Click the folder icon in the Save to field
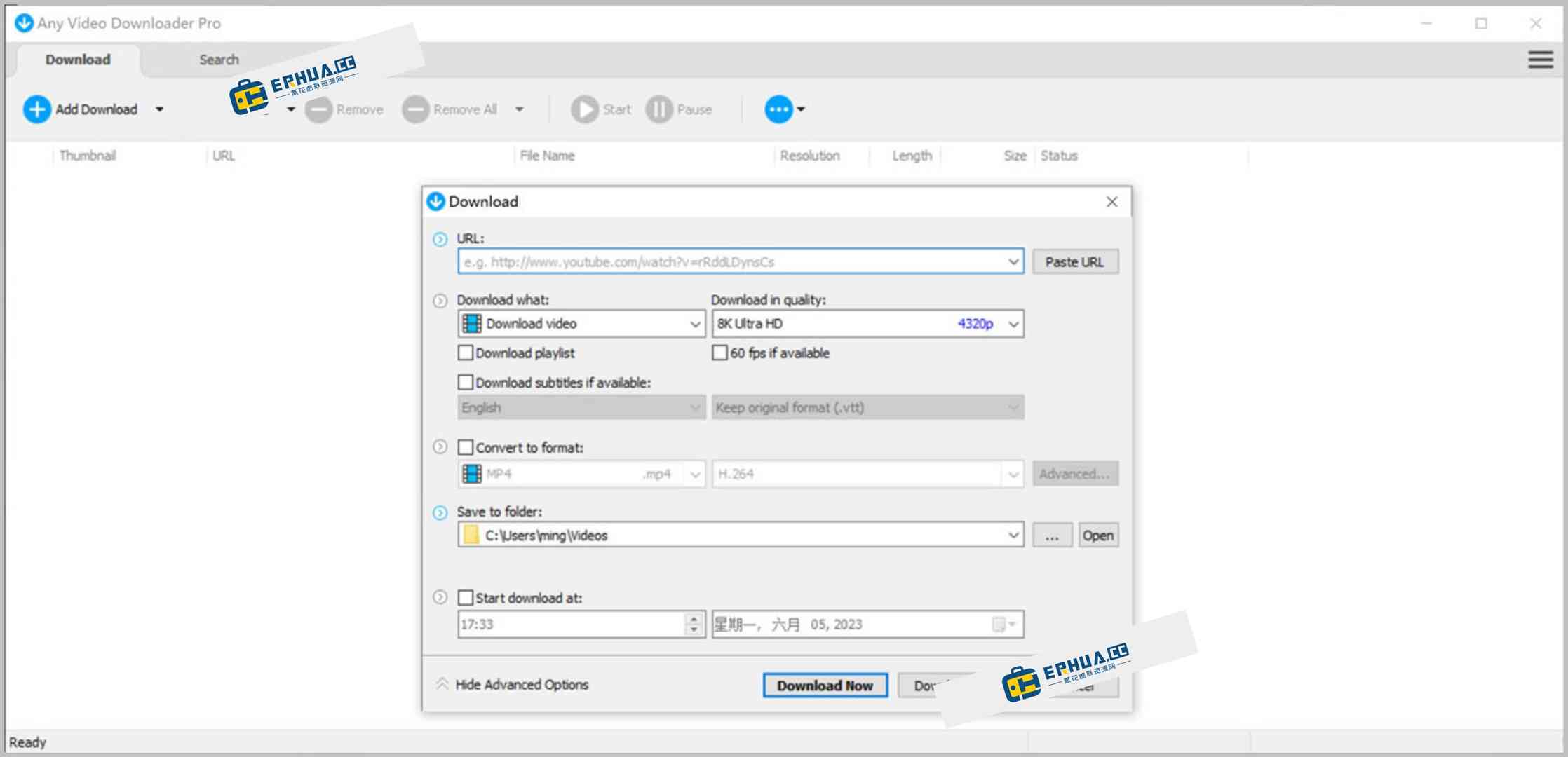Image resolution: width=1568 pixels, height=757 pixels. point(471,535)
